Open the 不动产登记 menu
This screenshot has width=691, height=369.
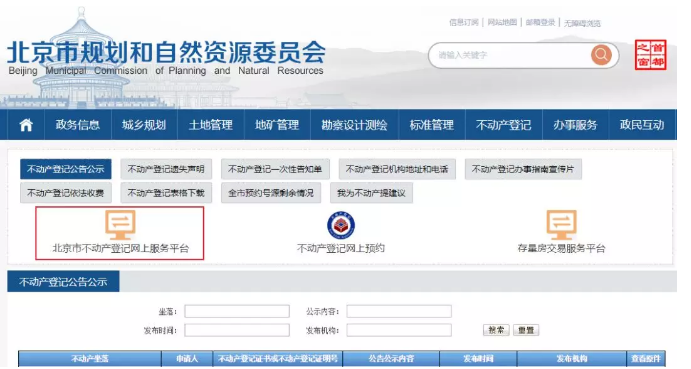[x=504, y=125]
